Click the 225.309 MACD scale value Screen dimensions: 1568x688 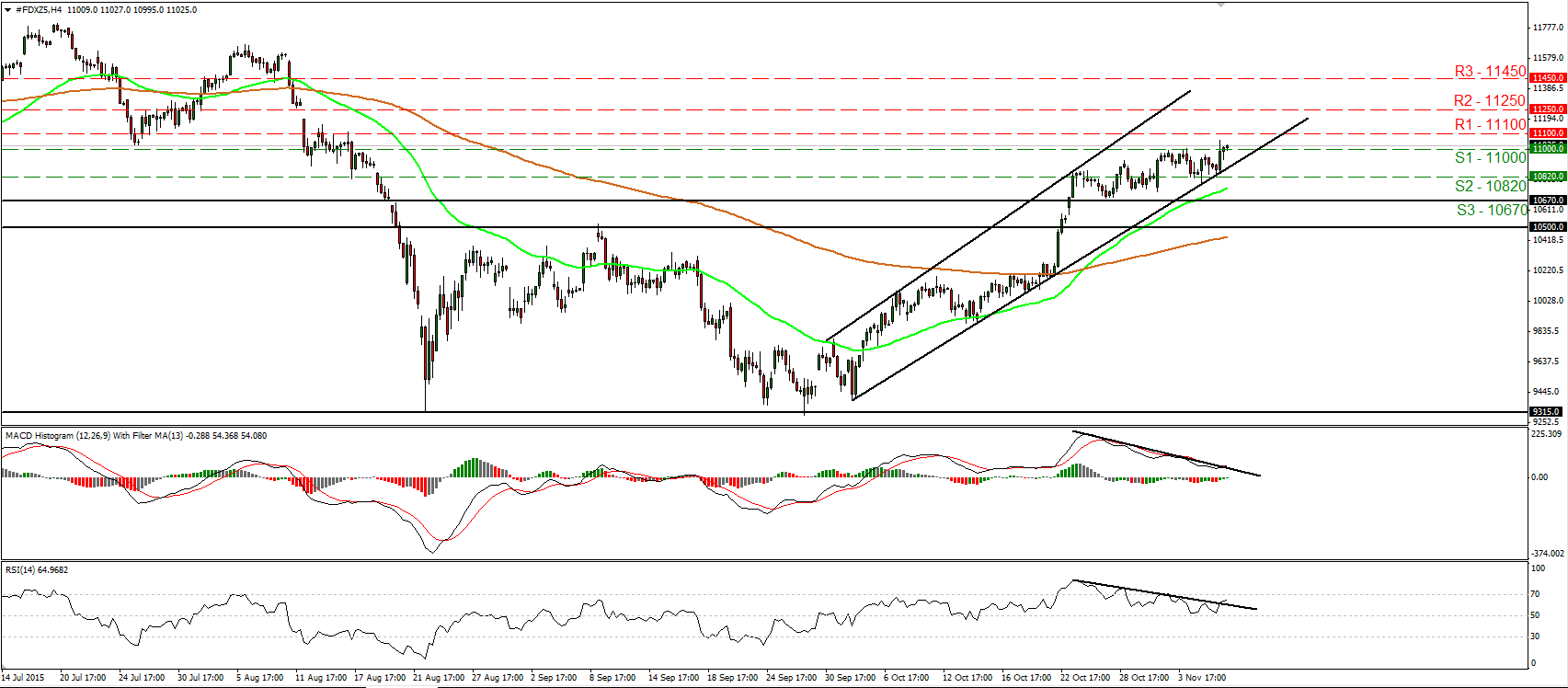pyautogui.click(x=1545, y=433)
